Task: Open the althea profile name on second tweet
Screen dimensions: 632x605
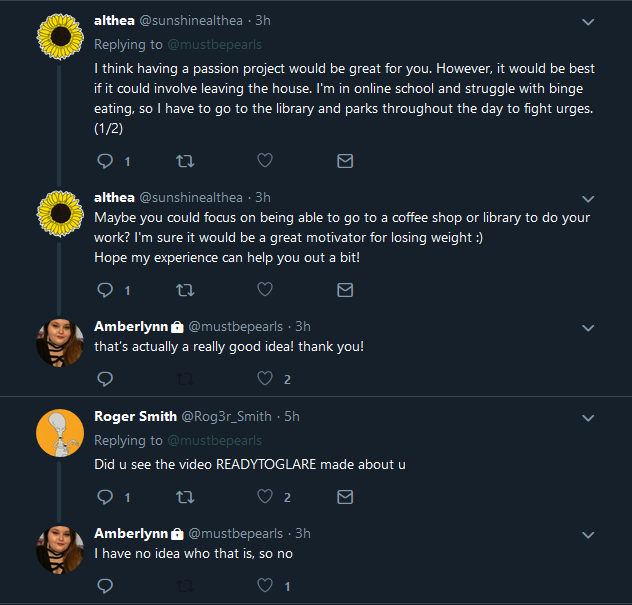Action: (x=114, y=198)
